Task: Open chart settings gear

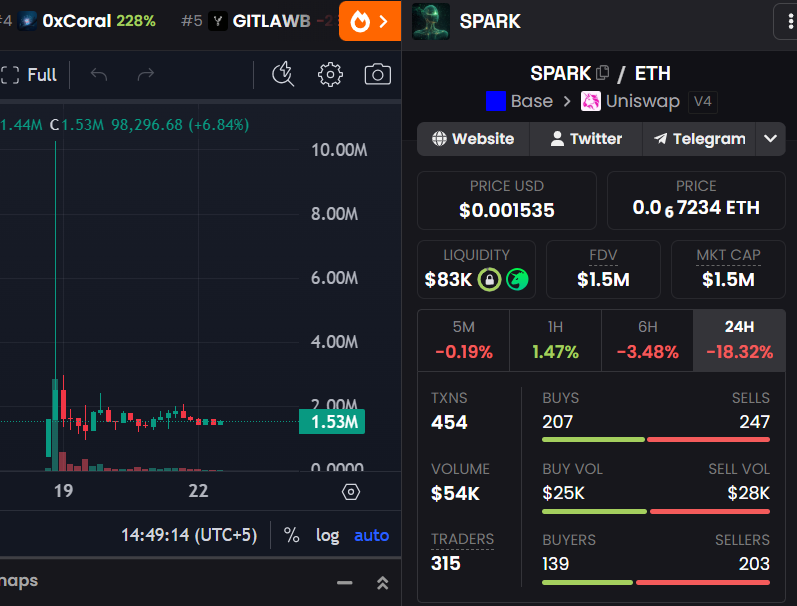Action: point(330,75)
